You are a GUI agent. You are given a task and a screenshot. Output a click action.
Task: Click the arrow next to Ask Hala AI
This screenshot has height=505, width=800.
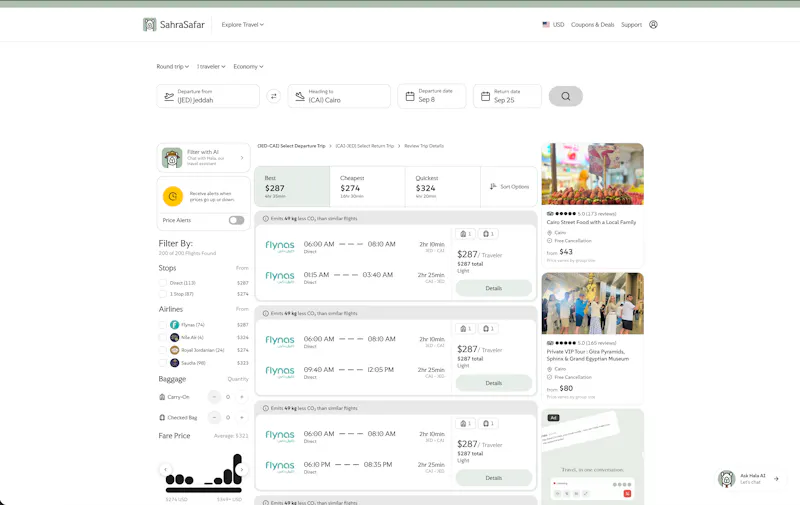[776, 479]
